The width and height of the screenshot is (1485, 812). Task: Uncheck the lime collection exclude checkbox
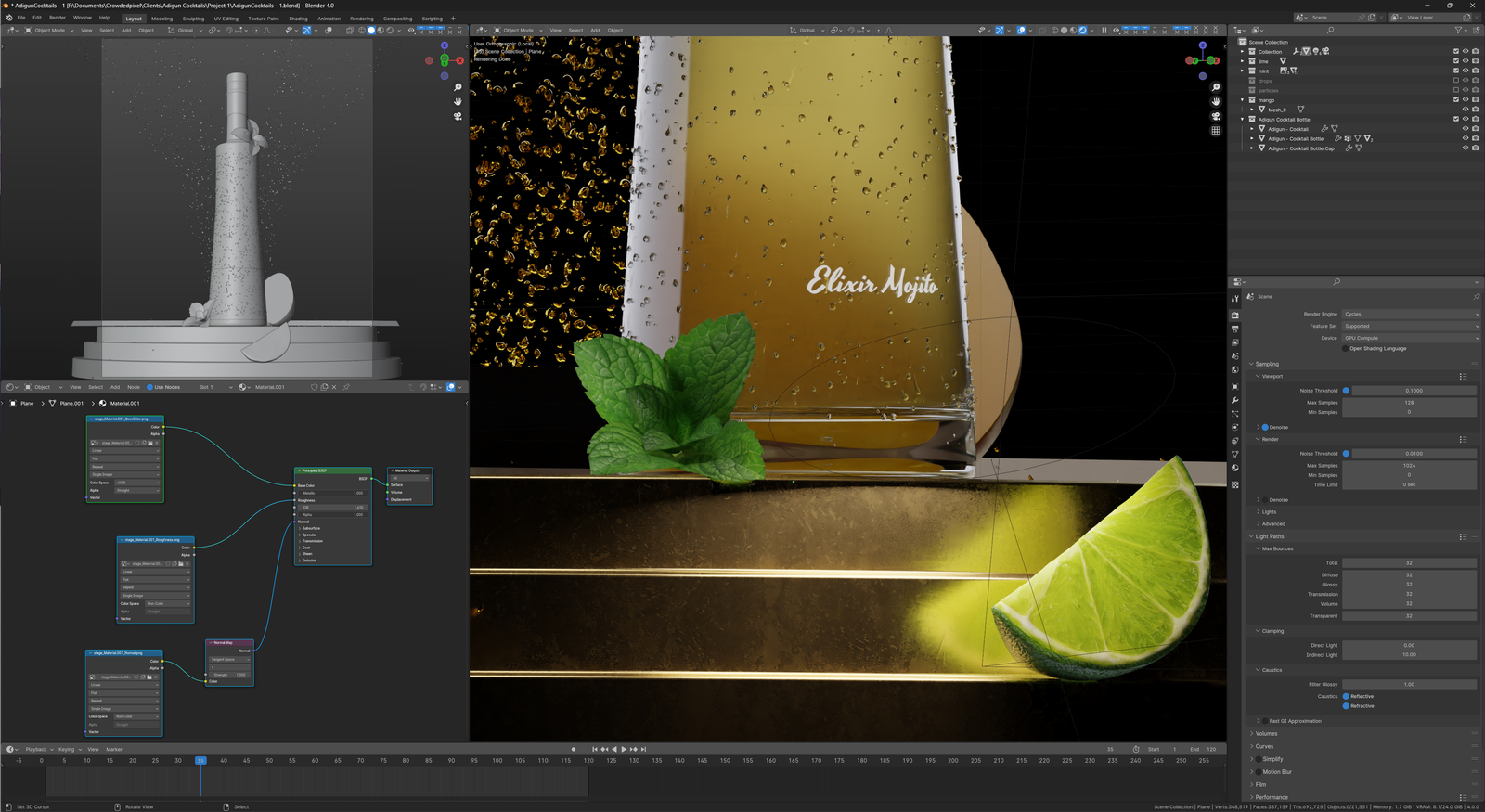pyautogui.click(x=1455, y=61)
